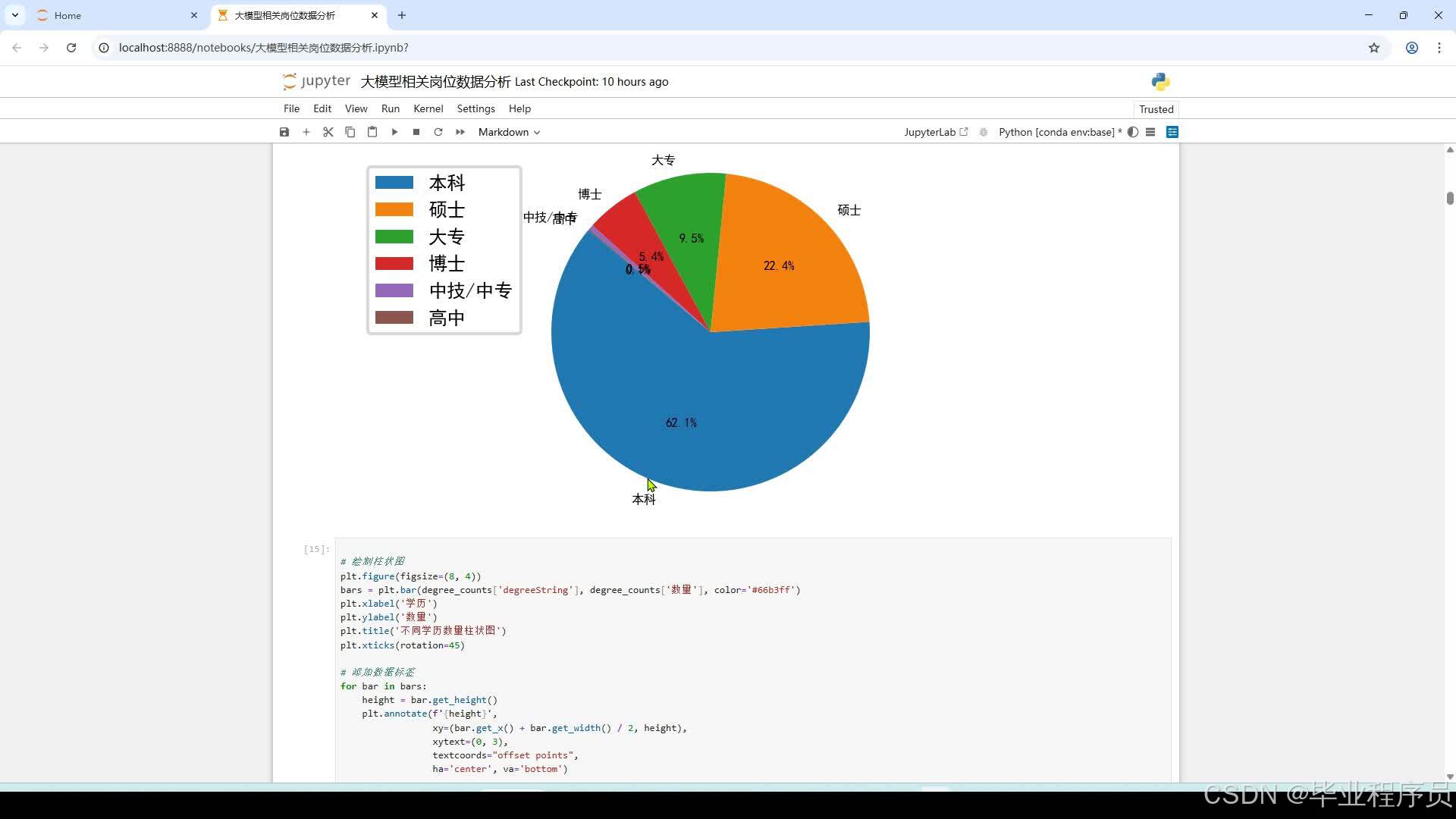Toggle the table of contents sidebar icon

pyautogui.click(x=1150, y=132)
